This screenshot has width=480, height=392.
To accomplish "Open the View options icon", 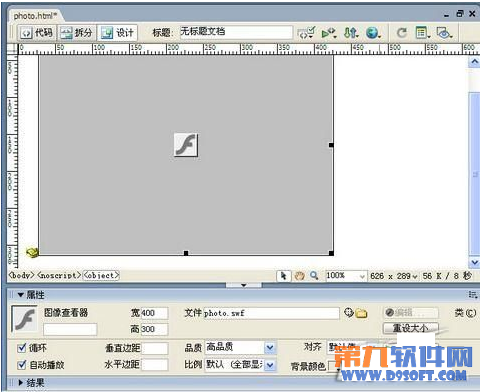I will (423, 33).
